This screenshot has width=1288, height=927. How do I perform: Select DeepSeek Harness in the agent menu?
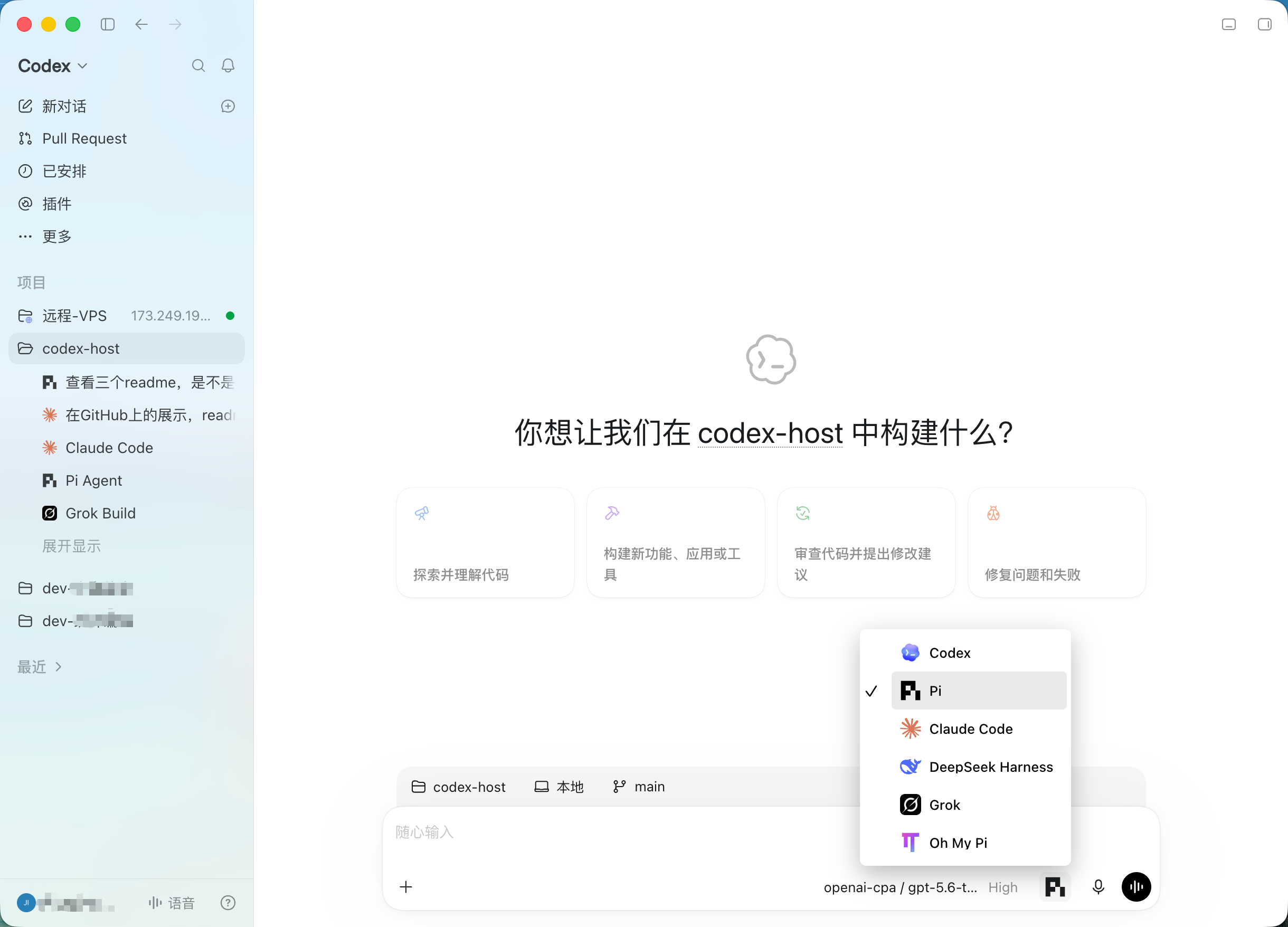[x=979, y=767]
